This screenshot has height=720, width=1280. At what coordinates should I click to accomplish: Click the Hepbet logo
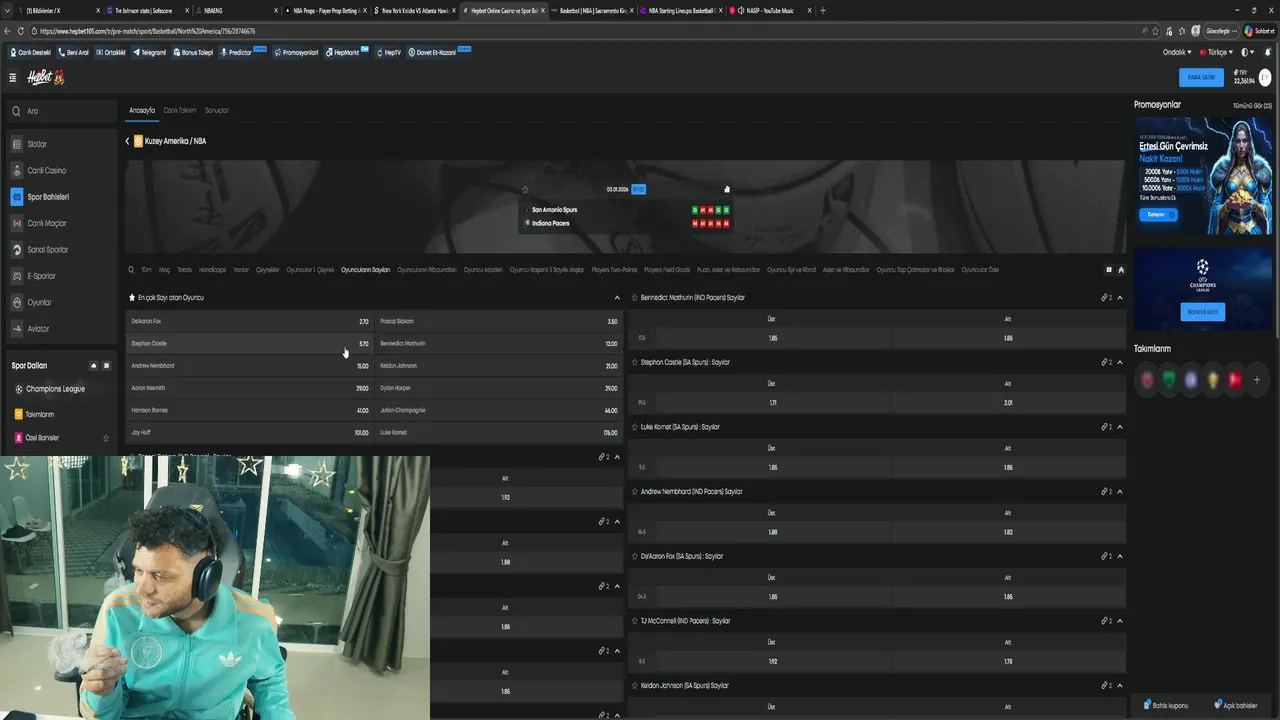(x=45, y=77)
